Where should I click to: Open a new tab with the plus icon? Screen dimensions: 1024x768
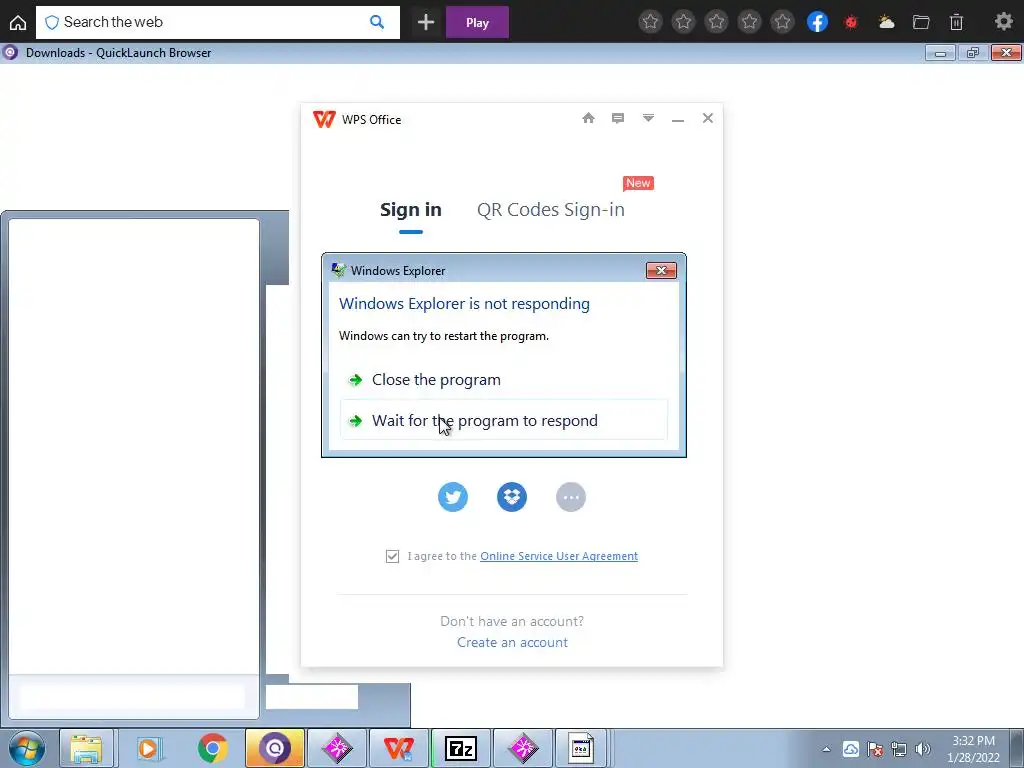426,22
